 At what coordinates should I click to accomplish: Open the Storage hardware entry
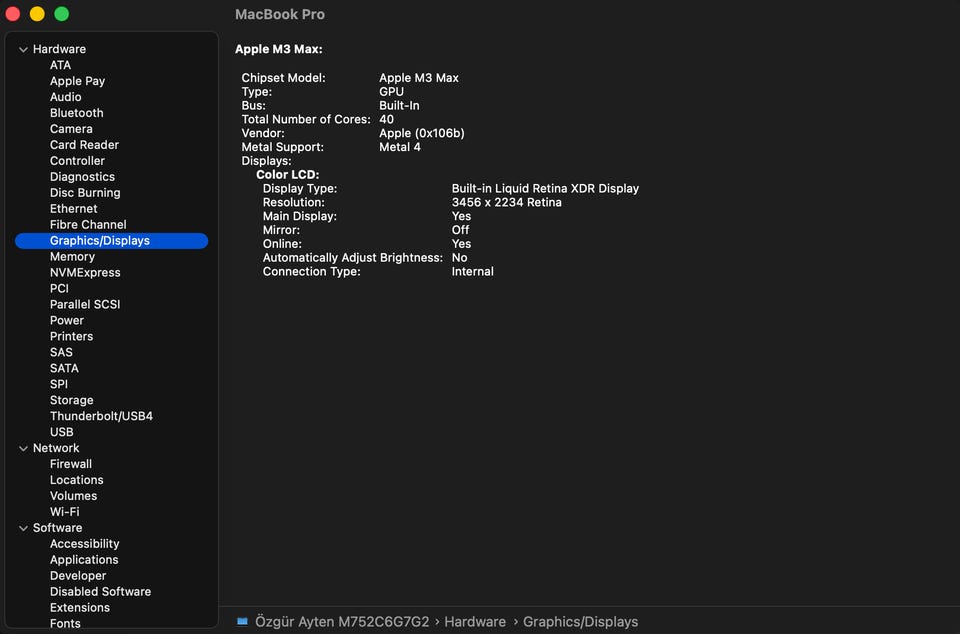tap(71, 400)
